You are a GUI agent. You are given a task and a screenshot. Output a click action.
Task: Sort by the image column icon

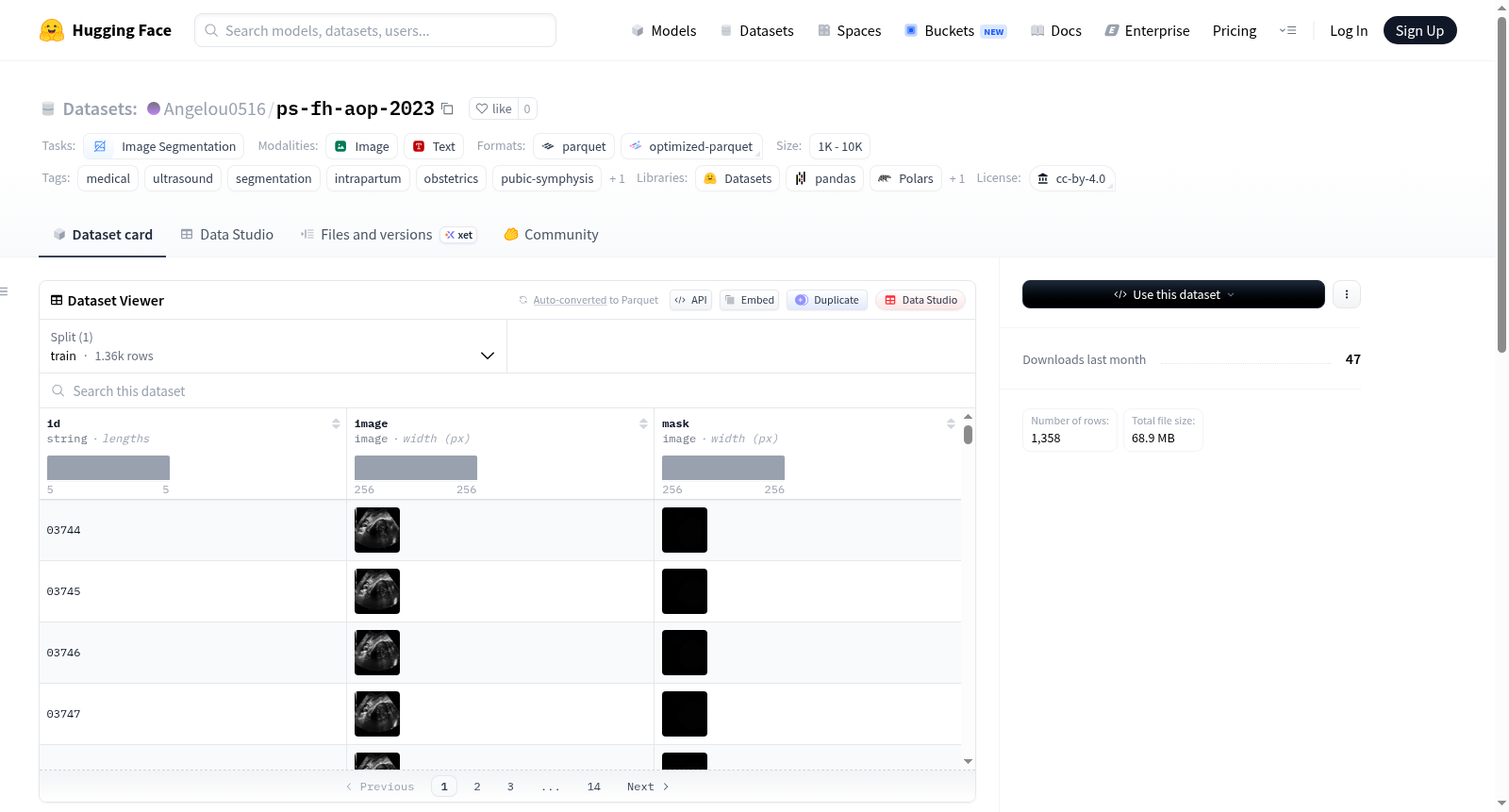643,423
